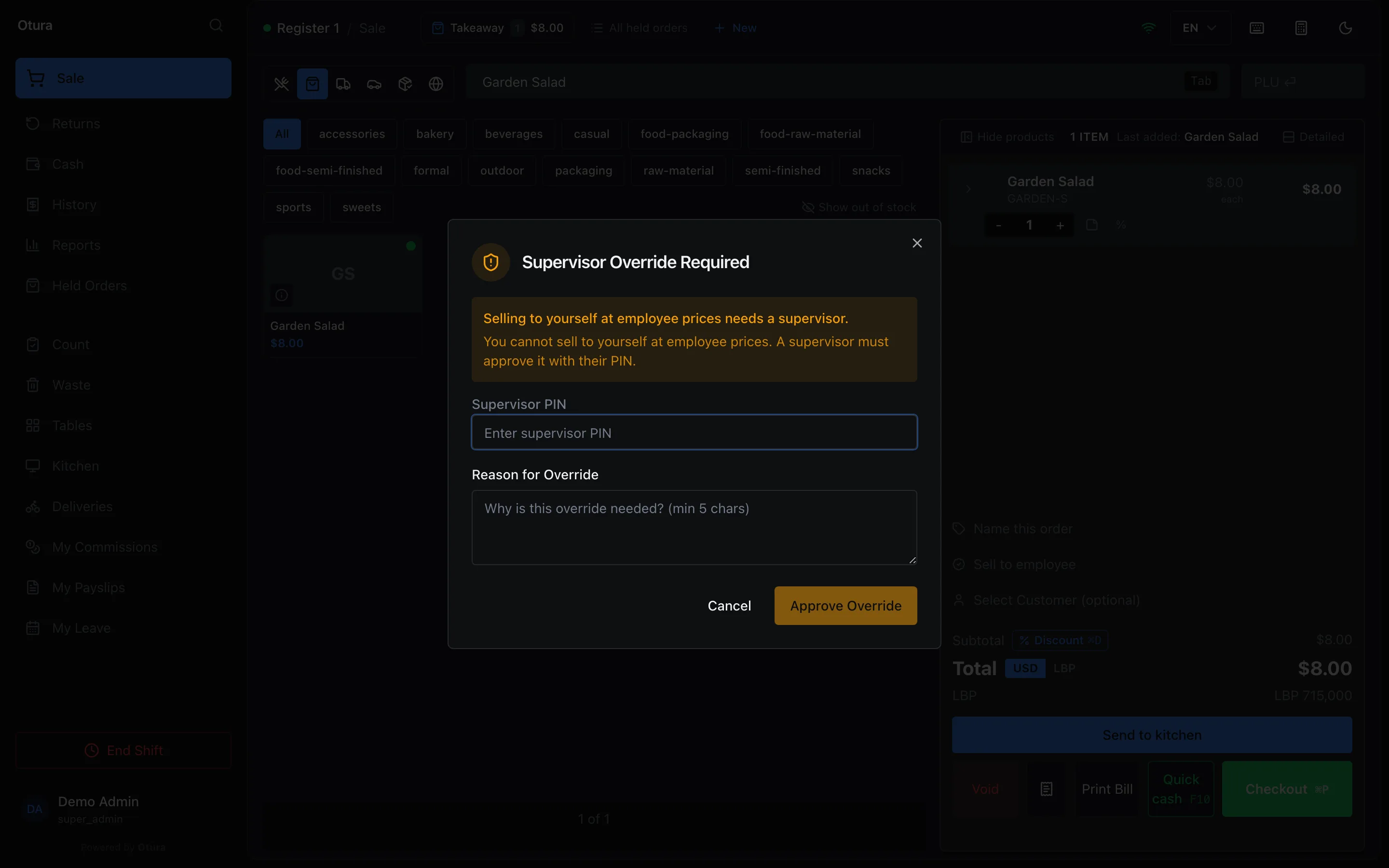The height and width of the screenshot is (868, 1389).
Task: Click product search field showing Garden Salad
Action: tap(847, 82)
